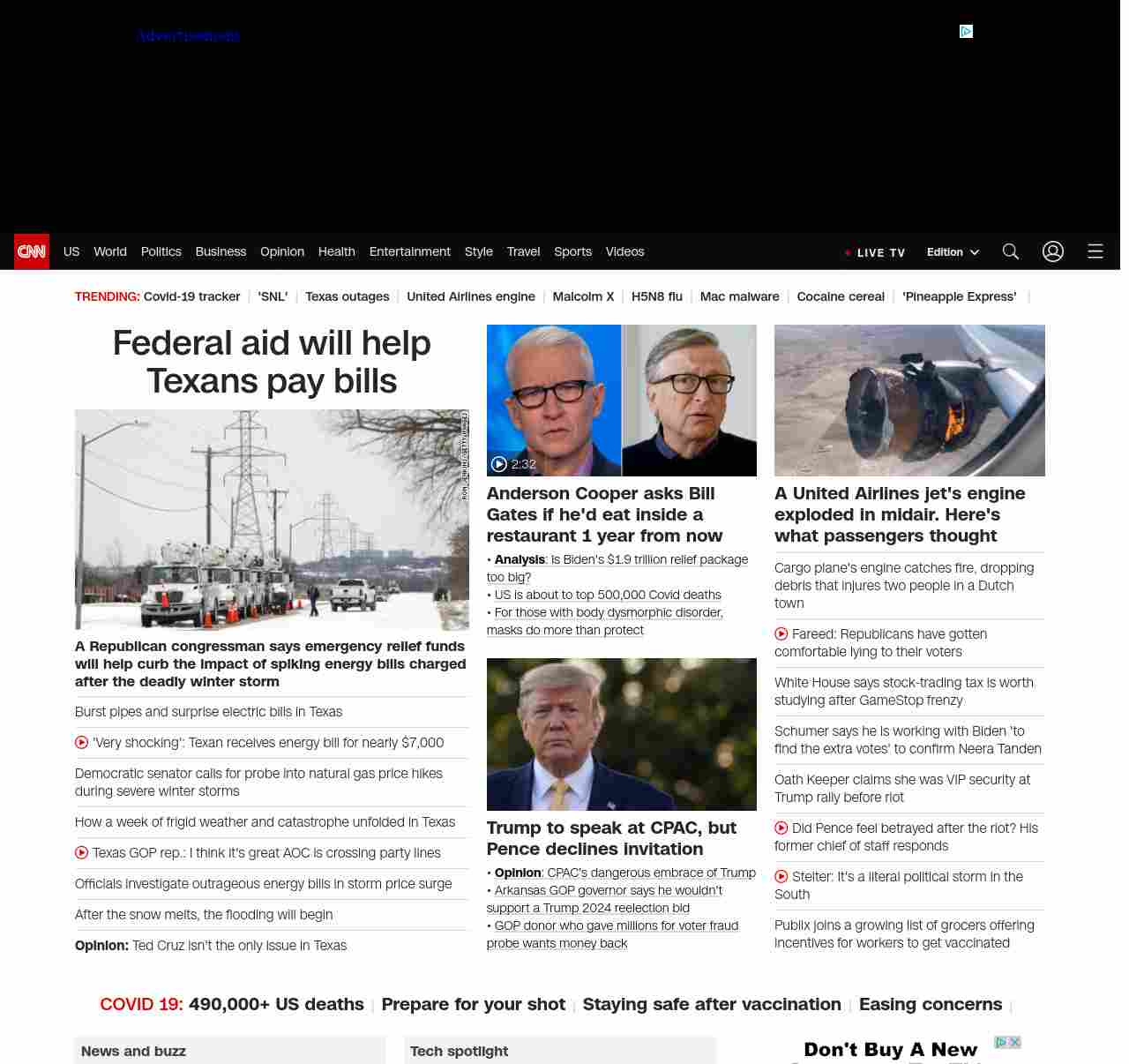Viewport: 1129px width, 1064px height.
Task: Open the hamburger menu icon
Action: point(1095,251)
